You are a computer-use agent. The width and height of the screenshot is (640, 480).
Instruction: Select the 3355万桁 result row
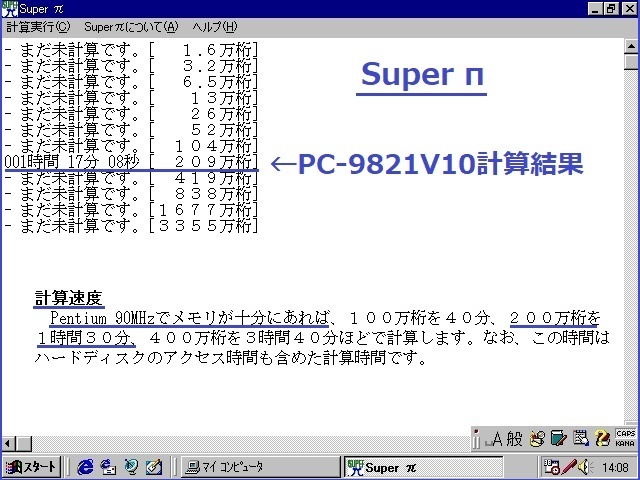(131, 226)
